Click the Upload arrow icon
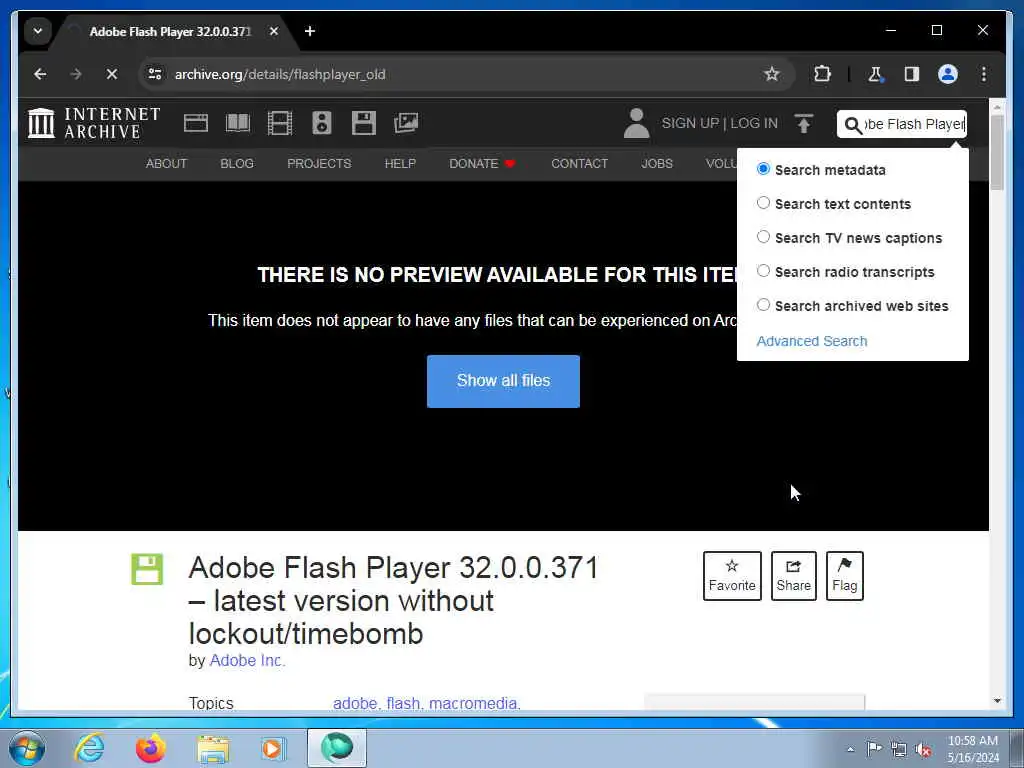This screenshot has height=768, width=1024. point(804,123)
